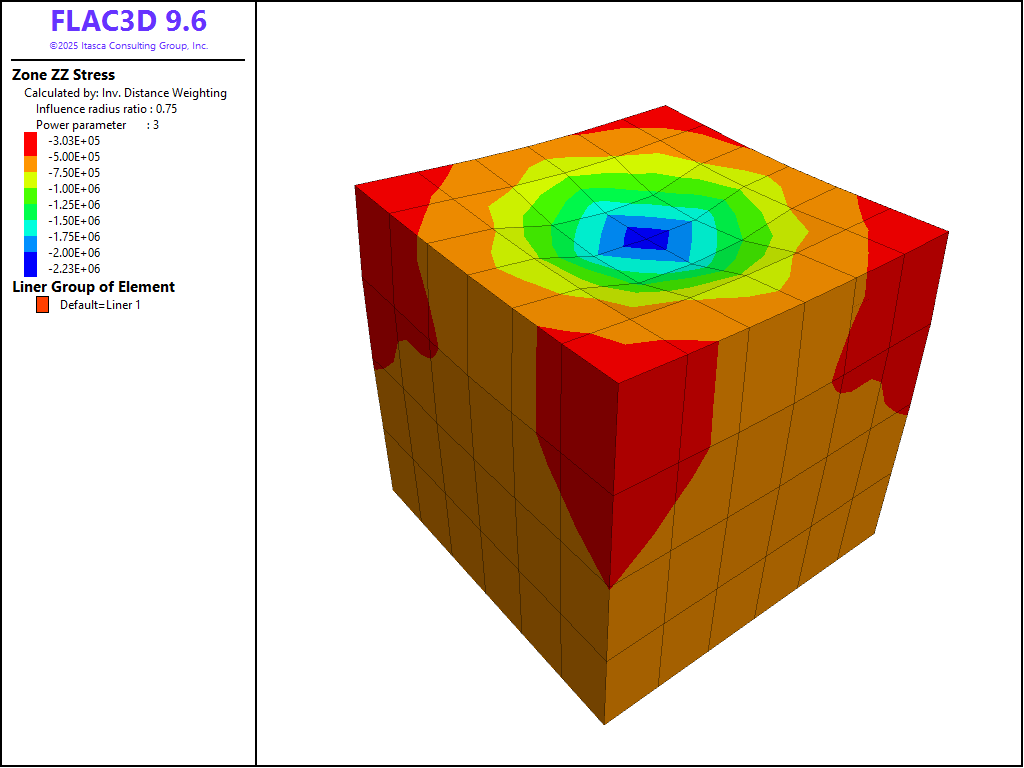Screen dimensions: 1024x768
Task: Click the bottom front corner of the cube
Action: point(604,718)
